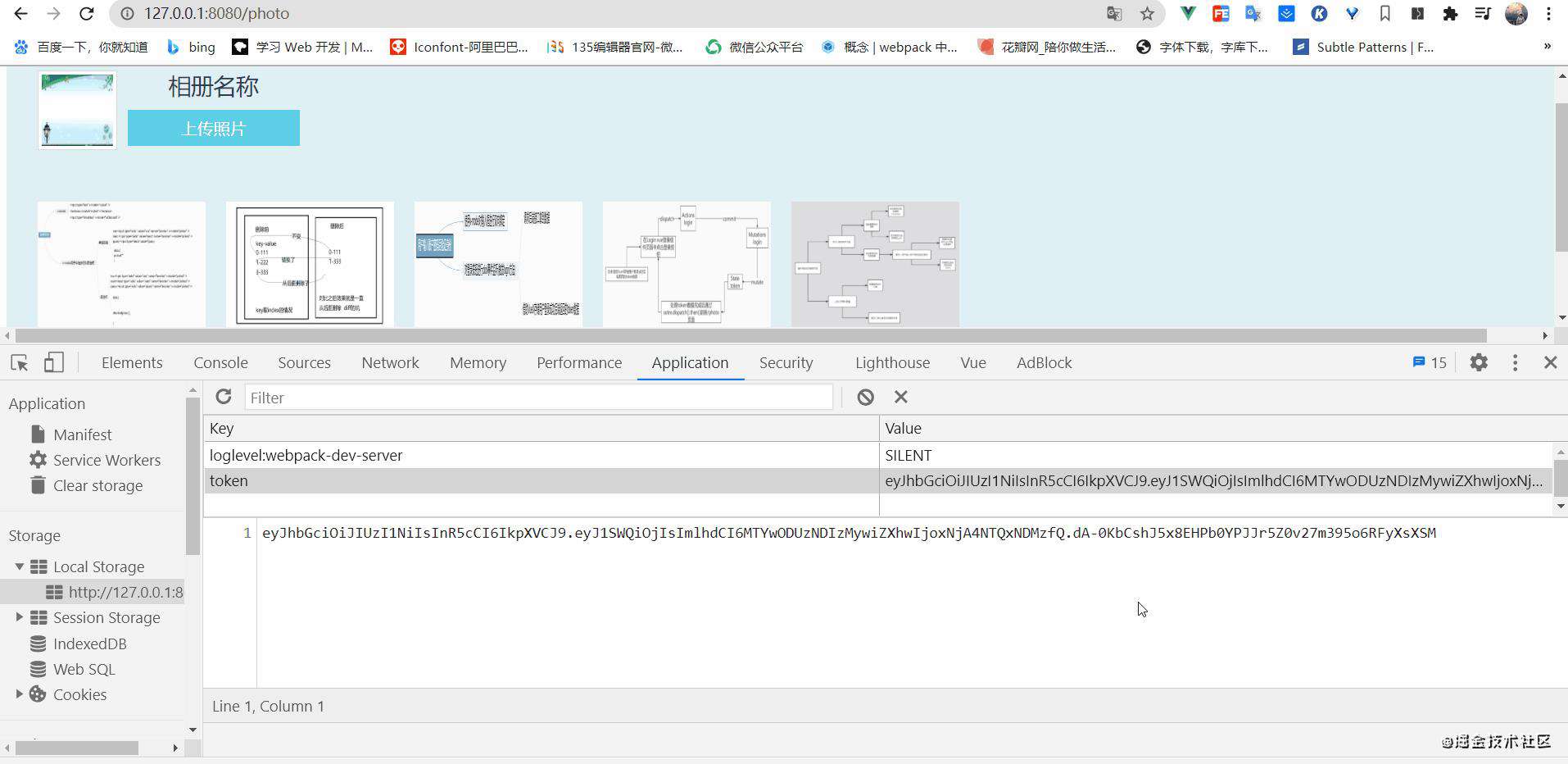The image size is (1568, 764).
Task: Switch to the Performance tab
Action: pos(579,362)
